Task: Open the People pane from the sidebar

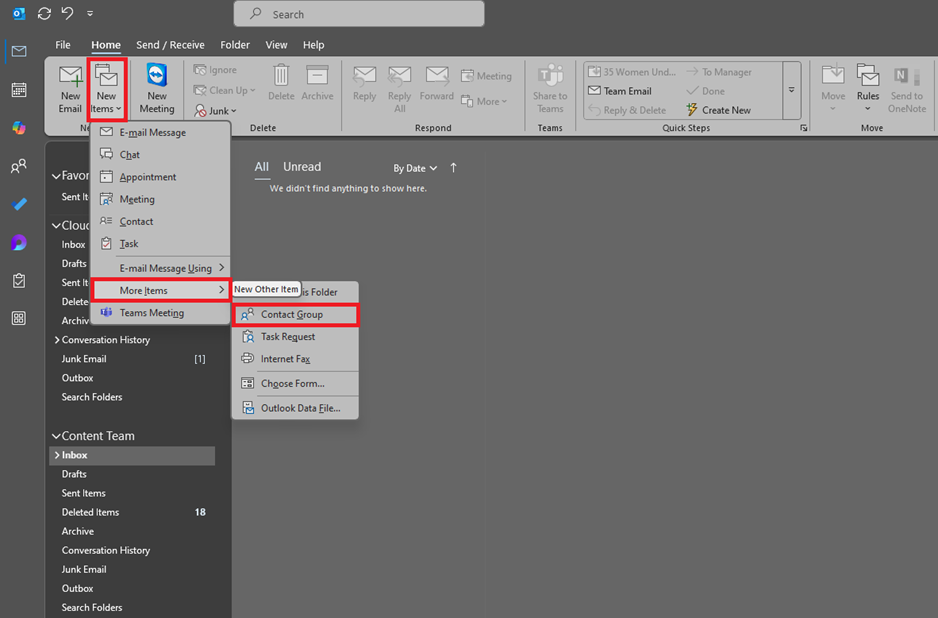Action: pos(18,167)
